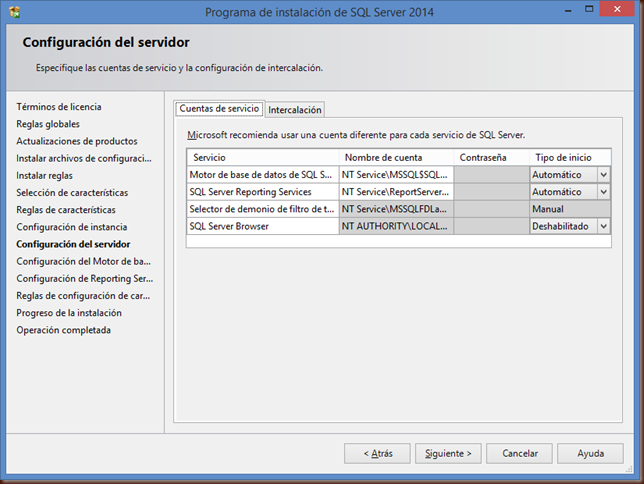The width and height of the screenshot is (644, 484).
Task: Click the NT AUTHORITY\LOCAL... account cell
Action: click(396, 226)
